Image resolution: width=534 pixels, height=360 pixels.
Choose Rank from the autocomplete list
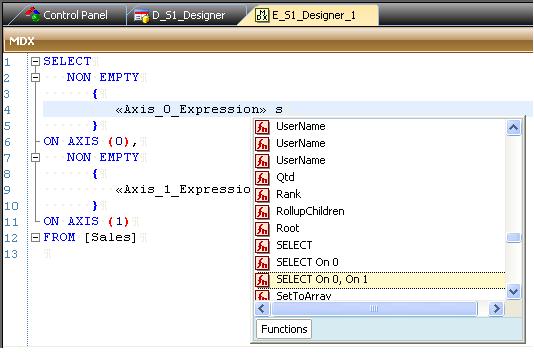click(380, 194)
